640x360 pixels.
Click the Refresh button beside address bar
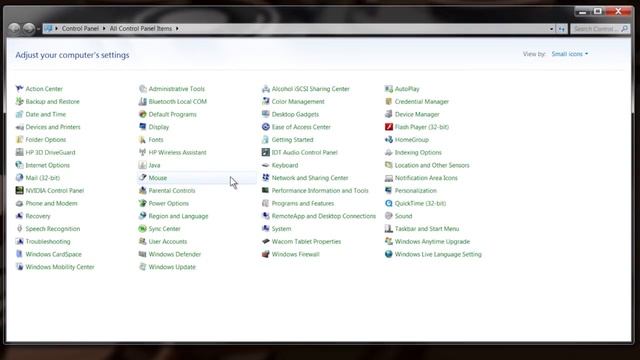click(562, 29)
